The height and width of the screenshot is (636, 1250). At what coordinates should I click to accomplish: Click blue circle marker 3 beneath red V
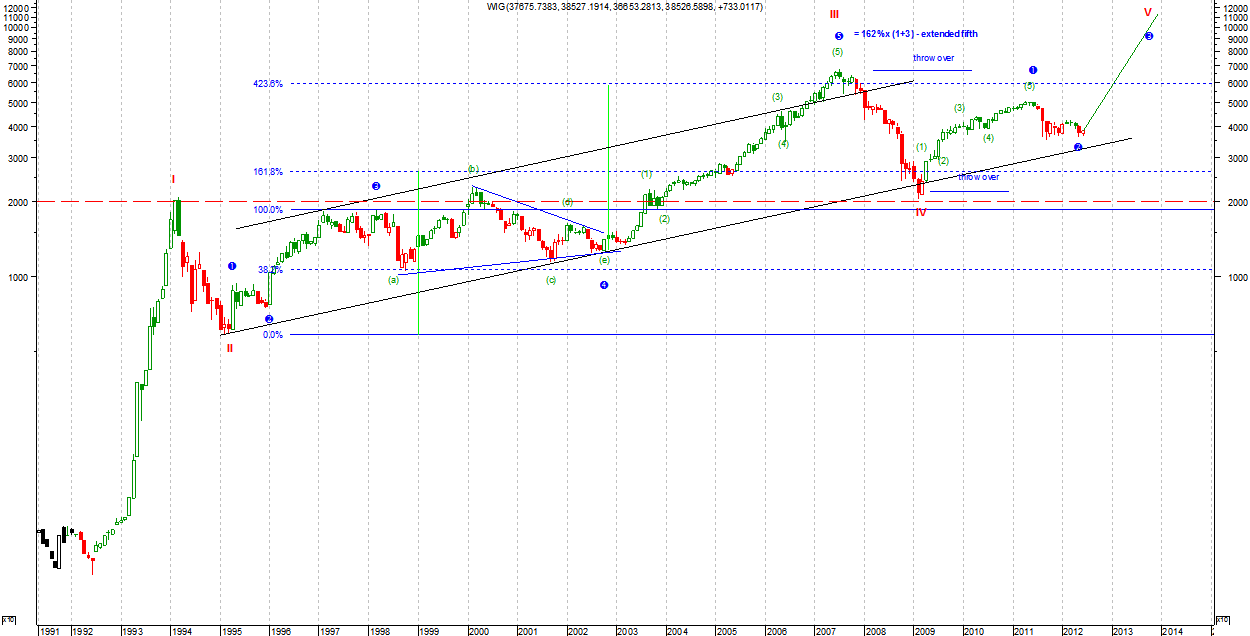click(1148, 36)
